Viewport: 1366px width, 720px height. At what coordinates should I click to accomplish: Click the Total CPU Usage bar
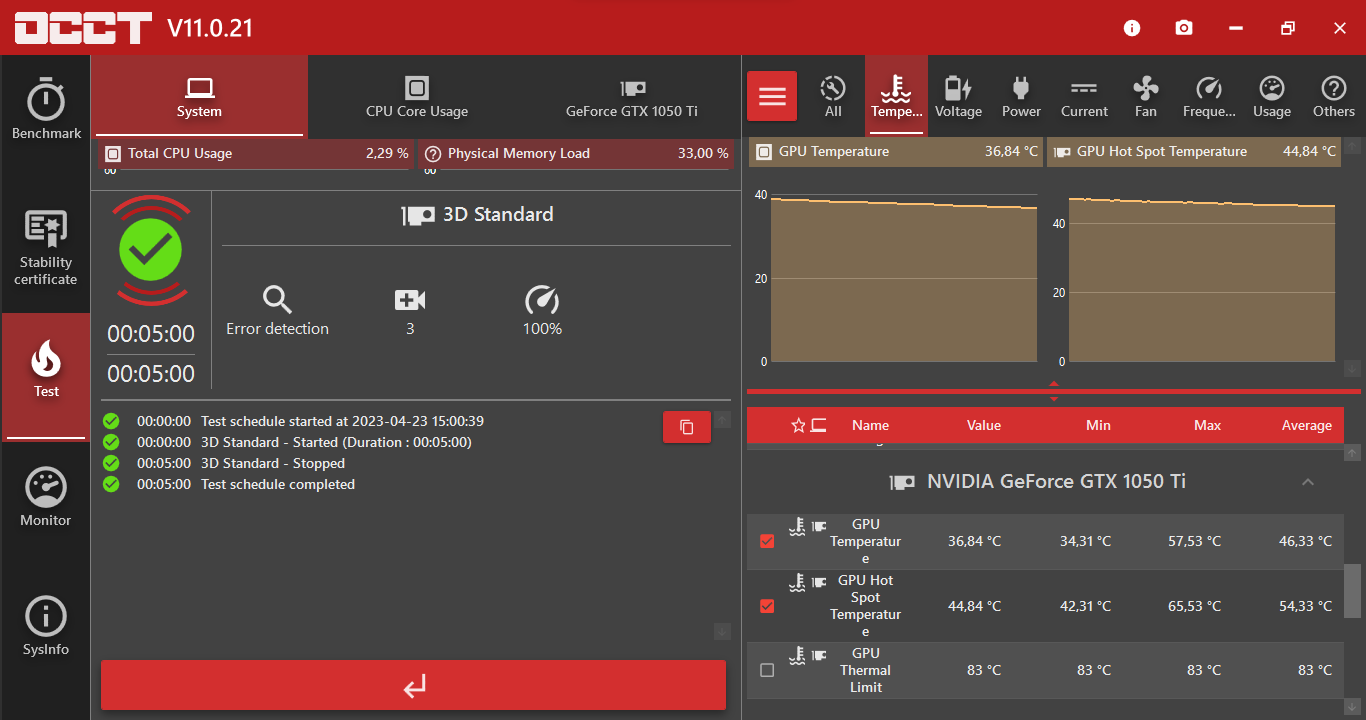pos(255,154)
